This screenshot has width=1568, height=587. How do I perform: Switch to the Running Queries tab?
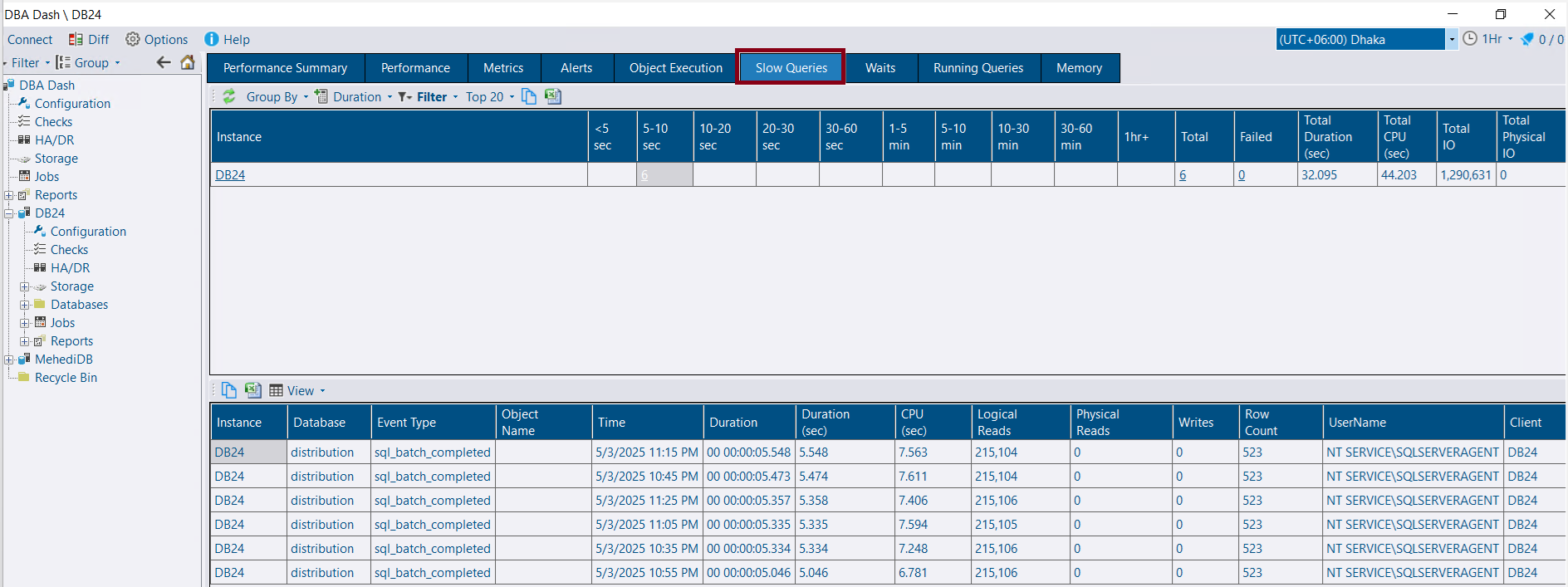pos(978,68)
